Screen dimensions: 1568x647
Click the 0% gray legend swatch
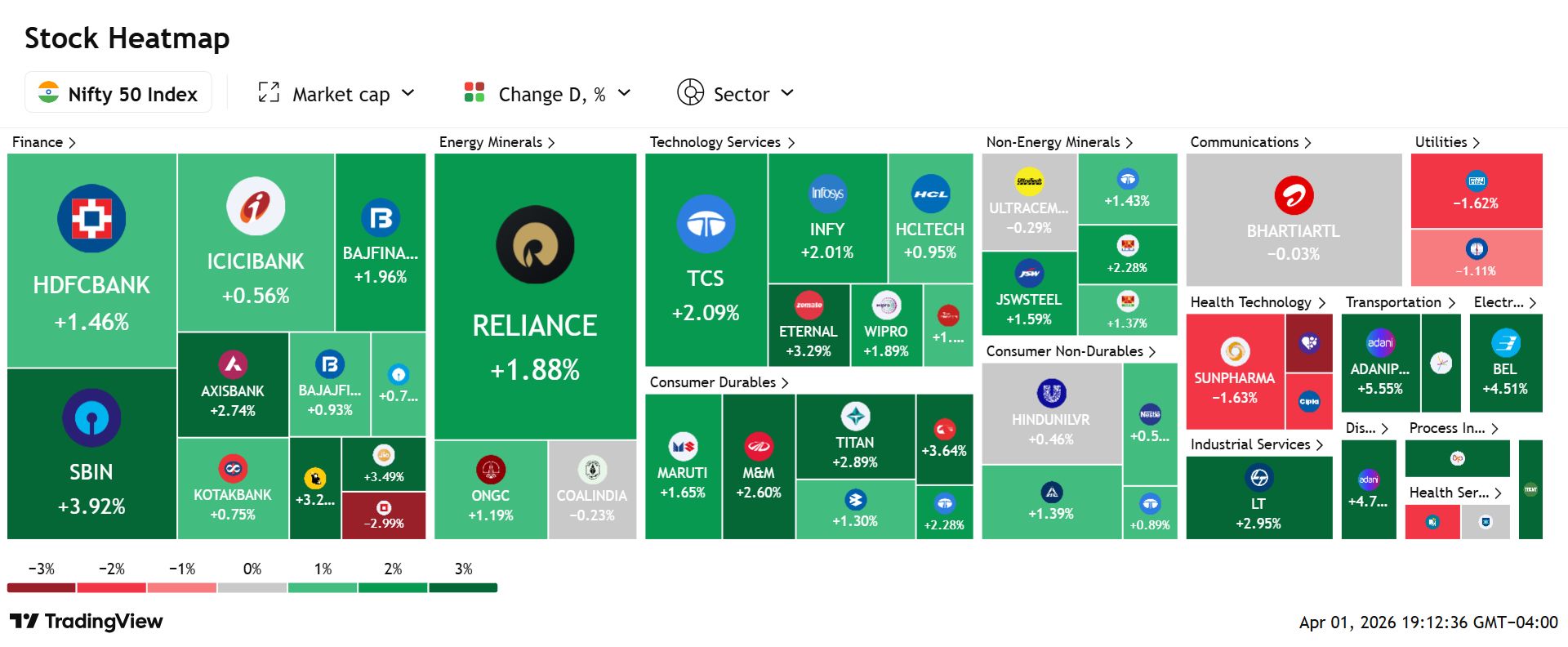[x=252, y=587]
